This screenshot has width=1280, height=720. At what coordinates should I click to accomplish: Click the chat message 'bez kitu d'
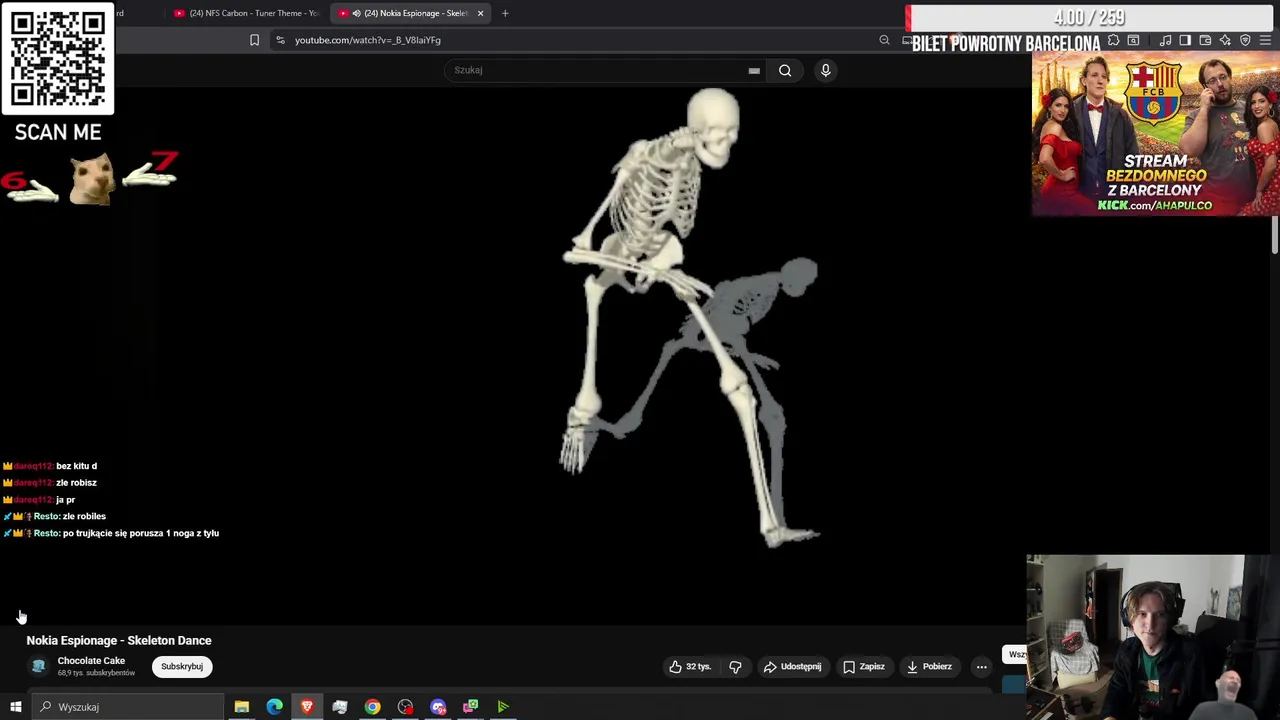coord(77,466)
